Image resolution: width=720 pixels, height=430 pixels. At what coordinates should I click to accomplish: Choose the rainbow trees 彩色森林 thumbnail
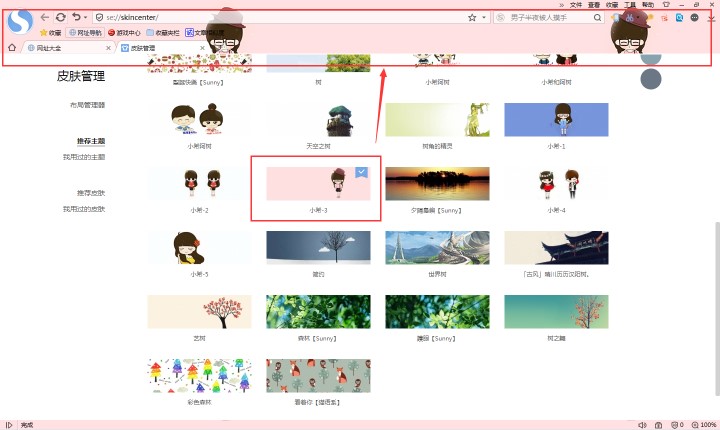[x=199, y=376]
